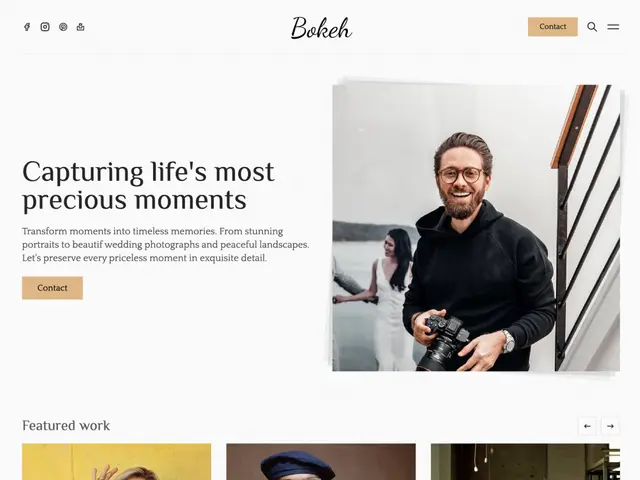
Task: Click the staircase railing in hero photo
Action: click(588, 229)
